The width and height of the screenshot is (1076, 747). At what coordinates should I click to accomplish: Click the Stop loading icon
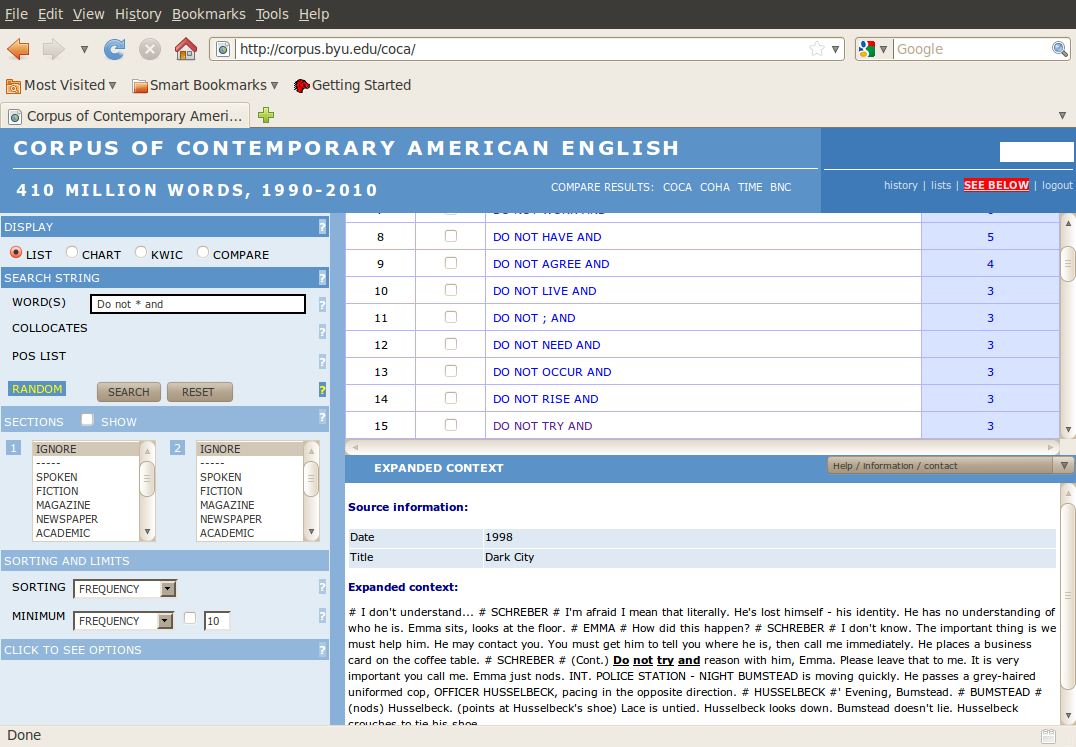click(x=150, y=49)
